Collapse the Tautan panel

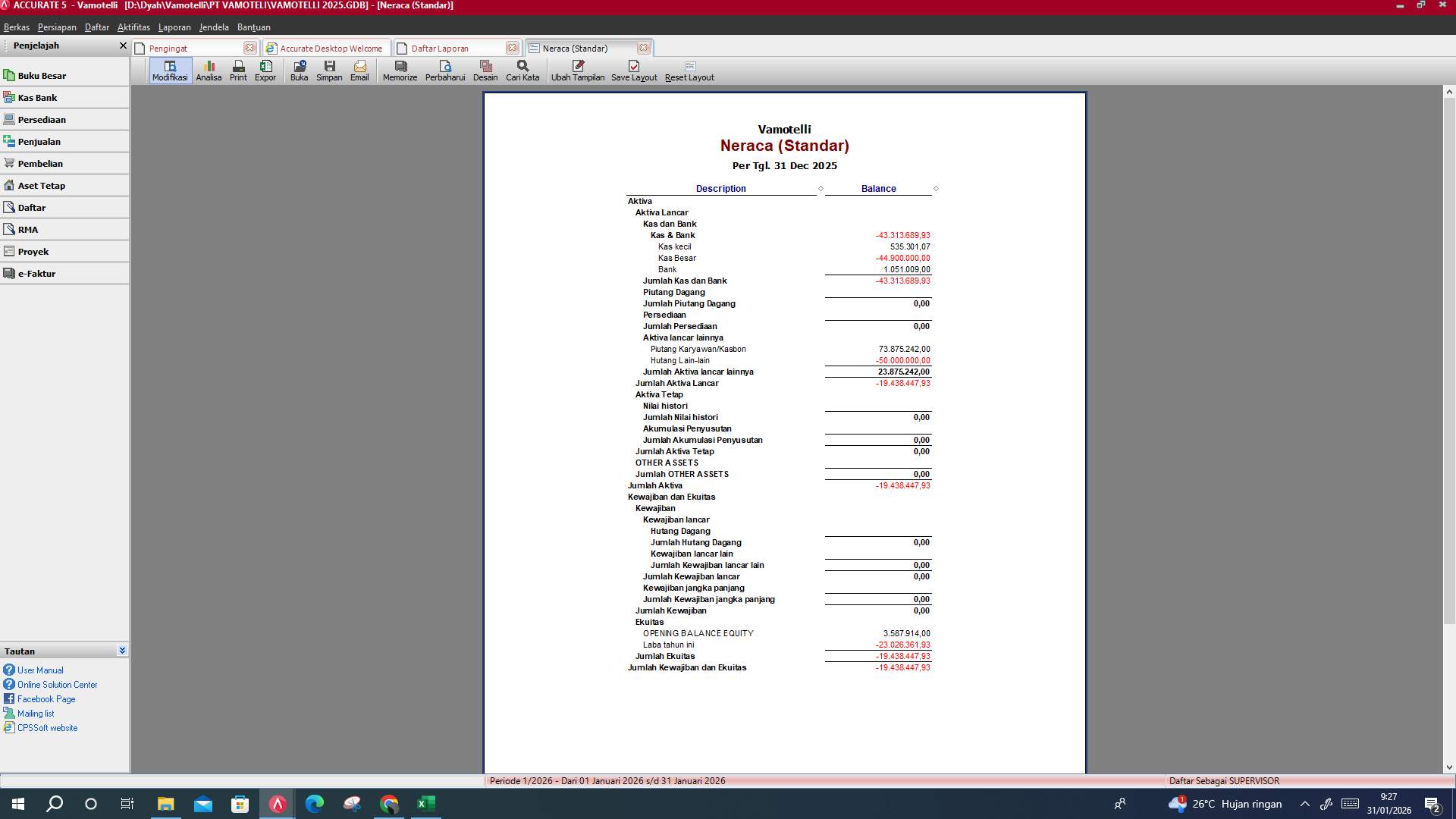click(122, 650)
